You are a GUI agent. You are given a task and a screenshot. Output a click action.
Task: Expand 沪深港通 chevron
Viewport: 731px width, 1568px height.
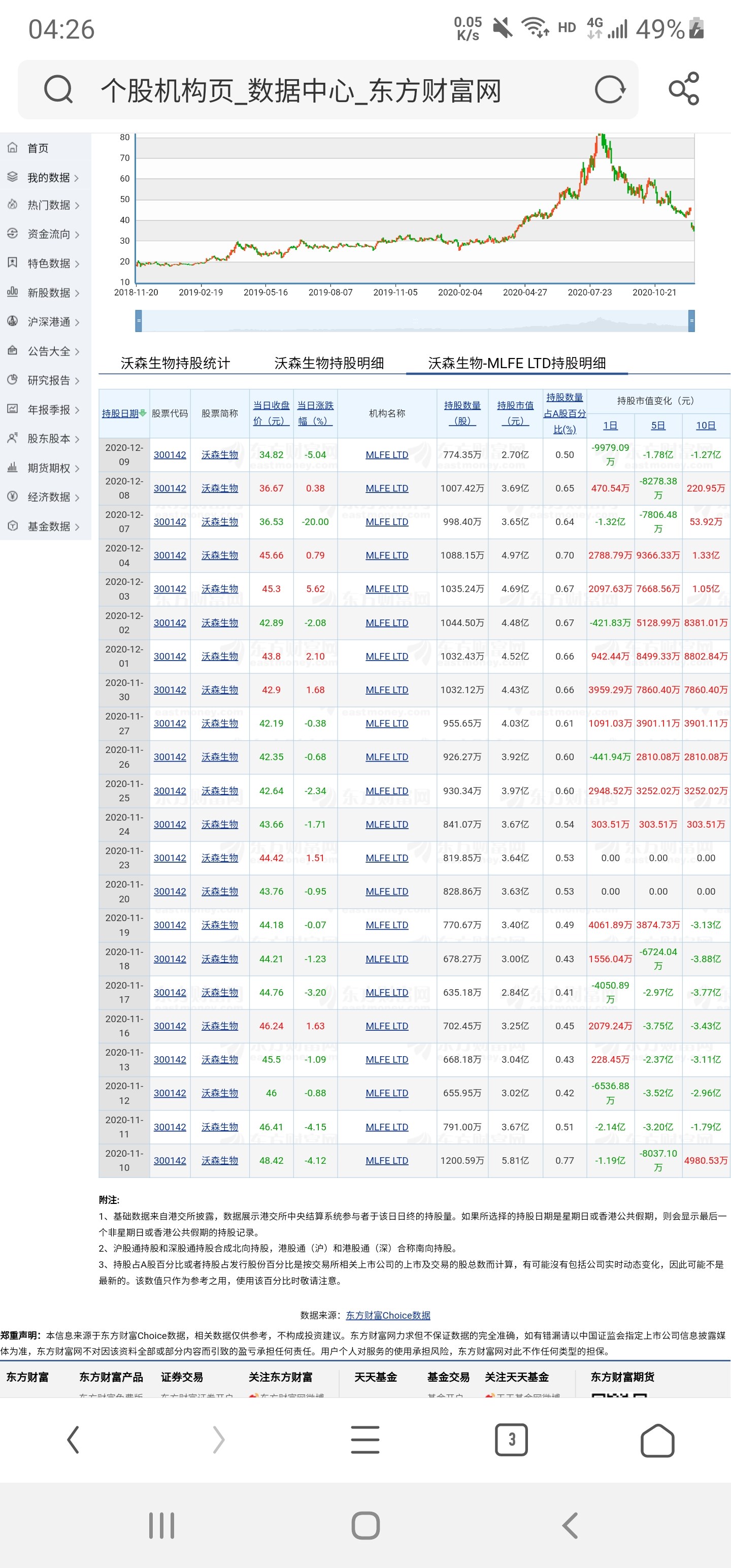77,322
